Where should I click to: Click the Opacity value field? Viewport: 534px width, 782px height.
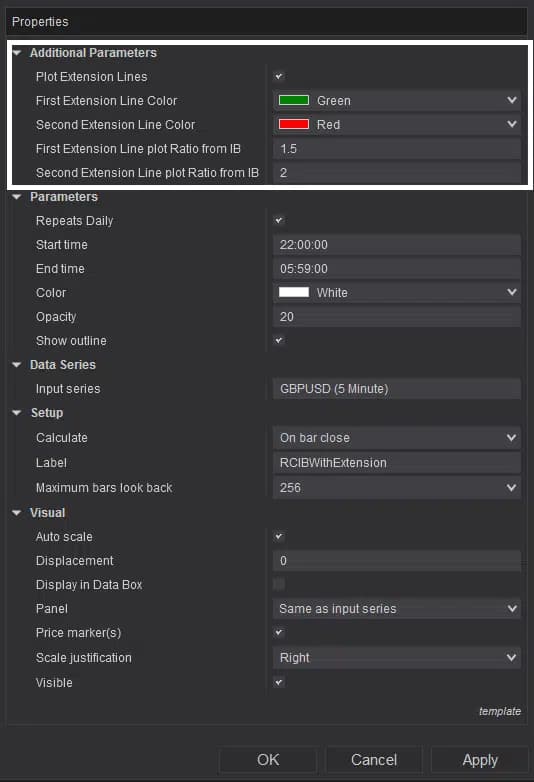397,316
